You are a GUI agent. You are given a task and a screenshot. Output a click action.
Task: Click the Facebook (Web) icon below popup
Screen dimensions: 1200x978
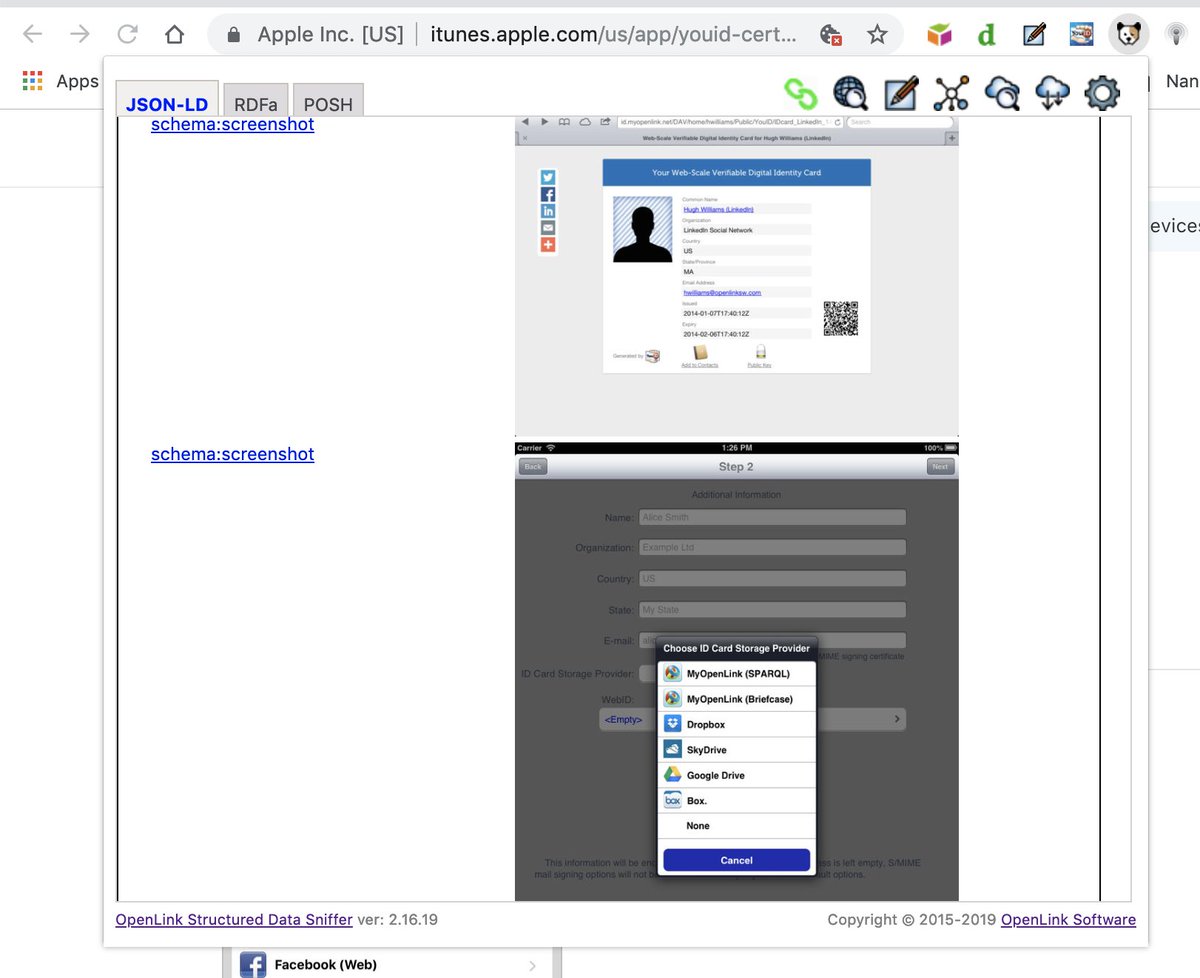coord(253,965)
